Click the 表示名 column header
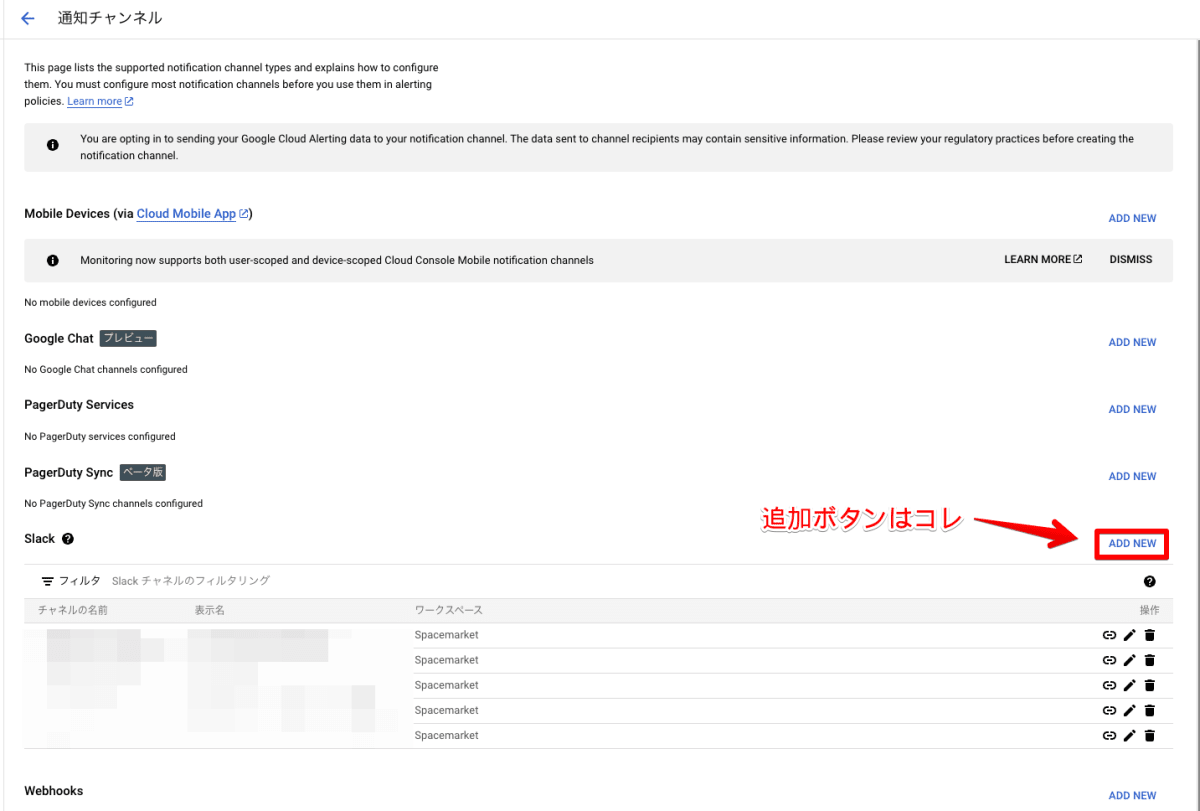This screenshot has height=811, width=1200. [211, 610]
